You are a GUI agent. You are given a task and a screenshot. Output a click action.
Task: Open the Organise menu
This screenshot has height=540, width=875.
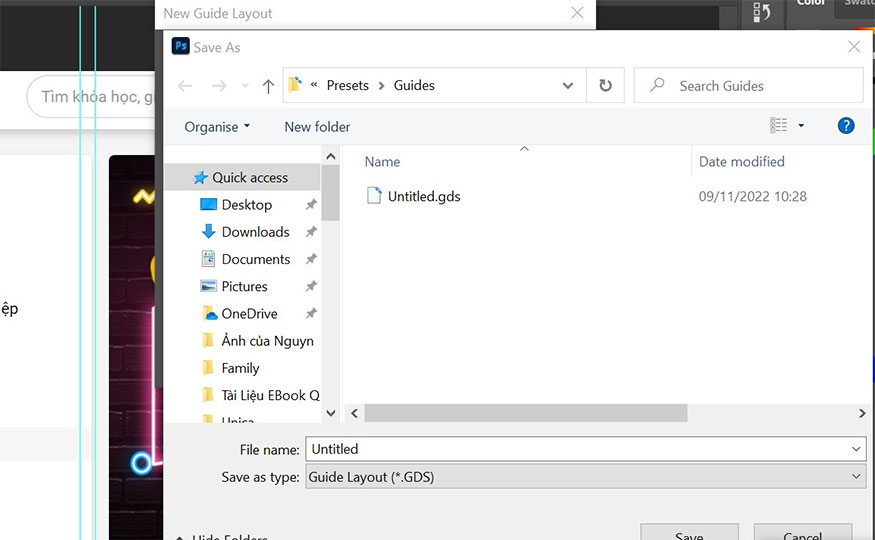(217, 127)
